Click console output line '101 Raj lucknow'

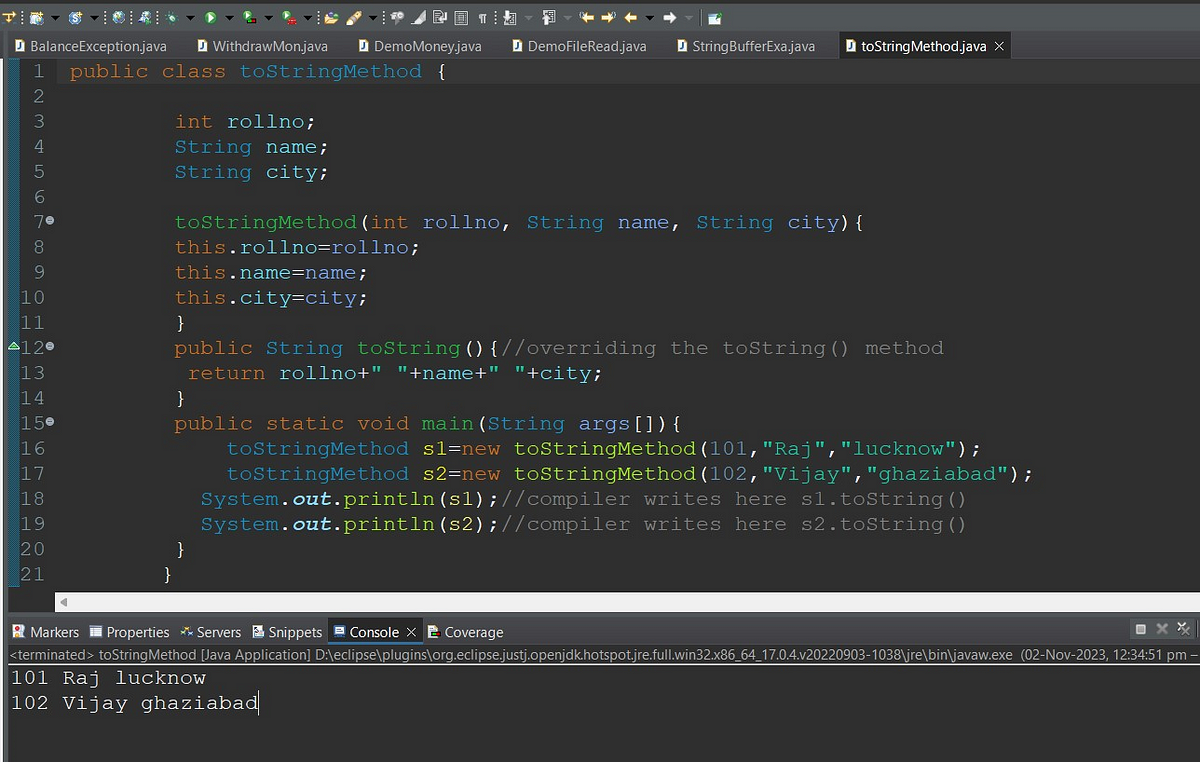(108, 678)
